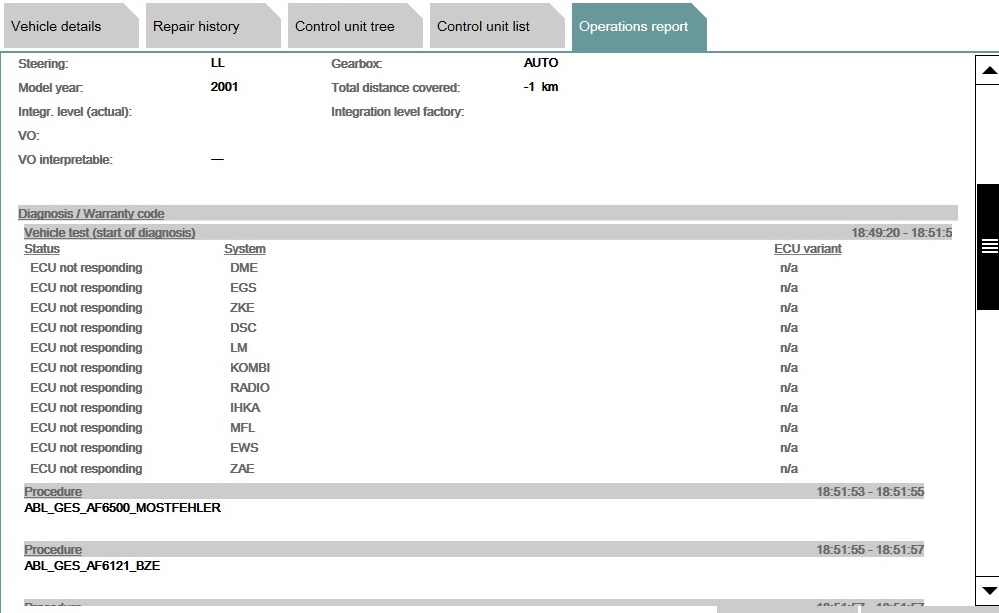Click the first Procedure section header

tap(53, 492)
